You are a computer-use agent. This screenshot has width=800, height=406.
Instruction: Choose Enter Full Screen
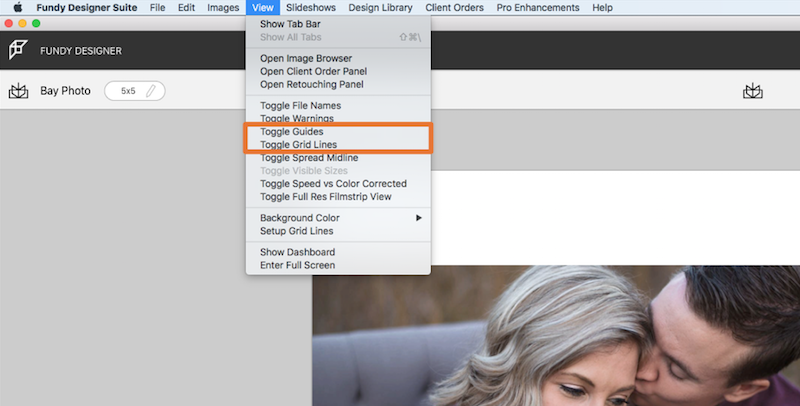(338, 265)
